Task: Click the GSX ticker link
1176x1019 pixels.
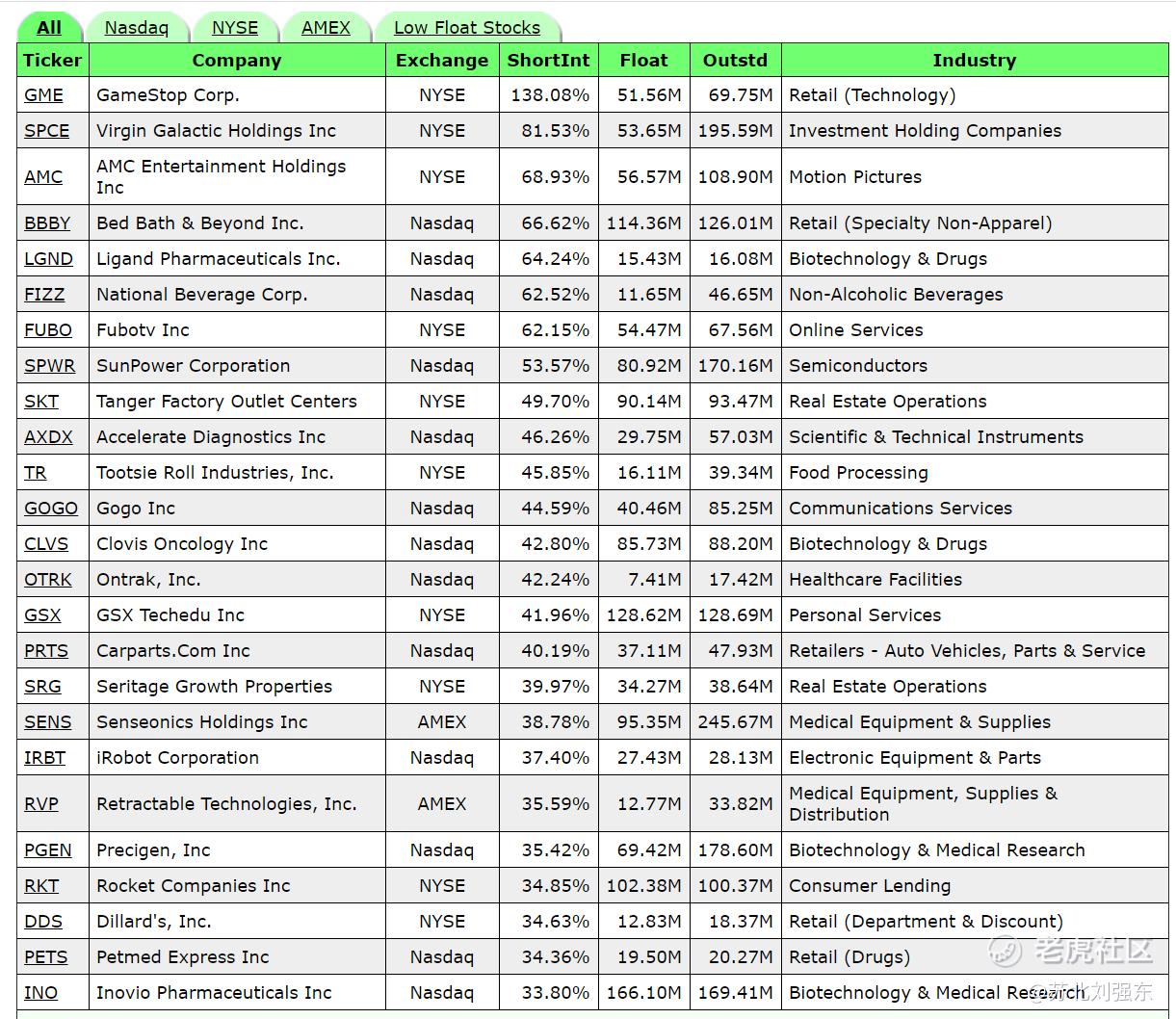Action: point(42,615)
